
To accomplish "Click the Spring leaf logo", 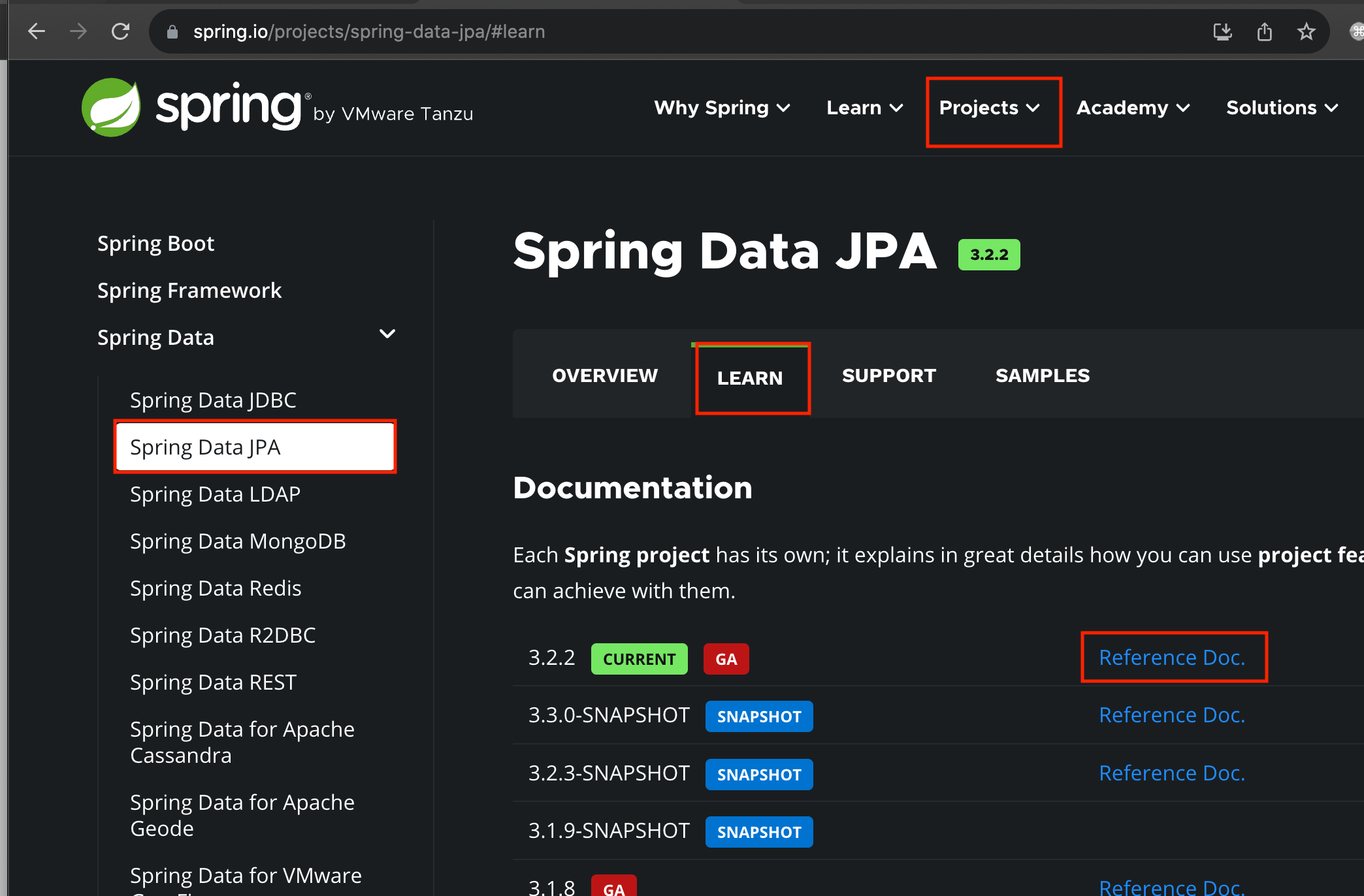I will [x=111, y=108].
